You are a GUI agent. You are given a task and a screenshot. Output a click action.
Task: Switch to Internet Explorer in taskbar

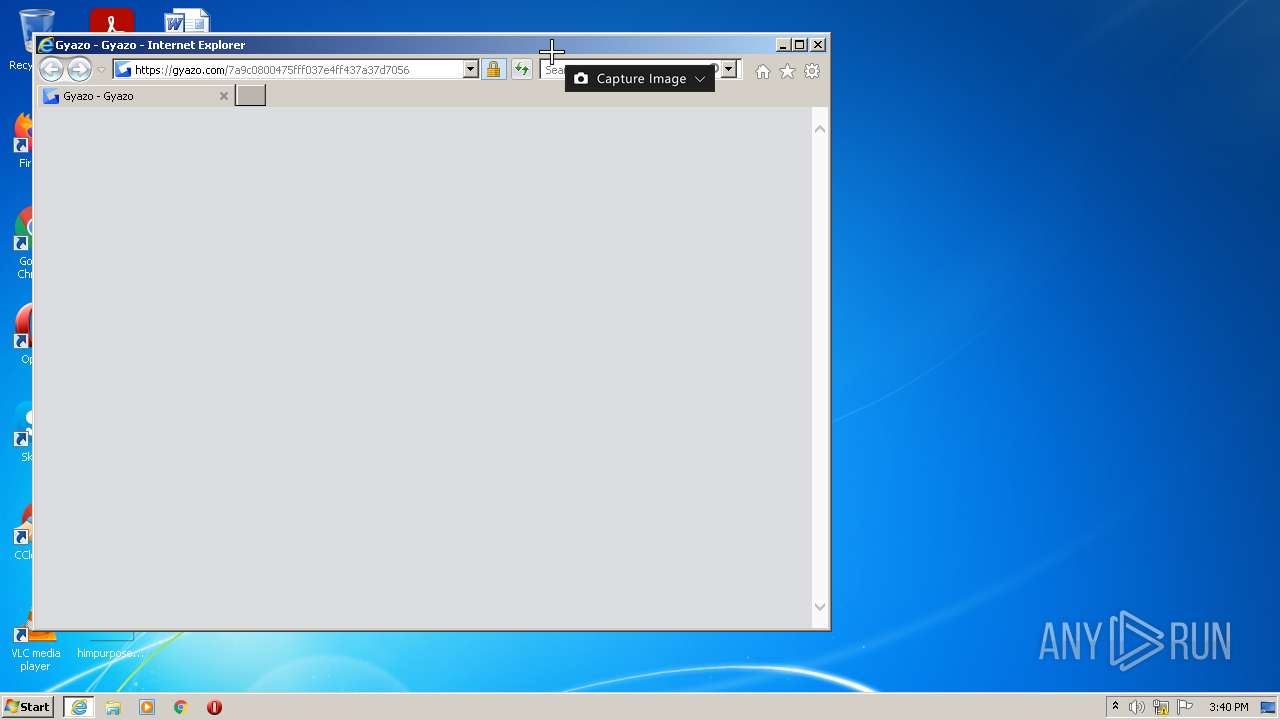tap(79, 707)
